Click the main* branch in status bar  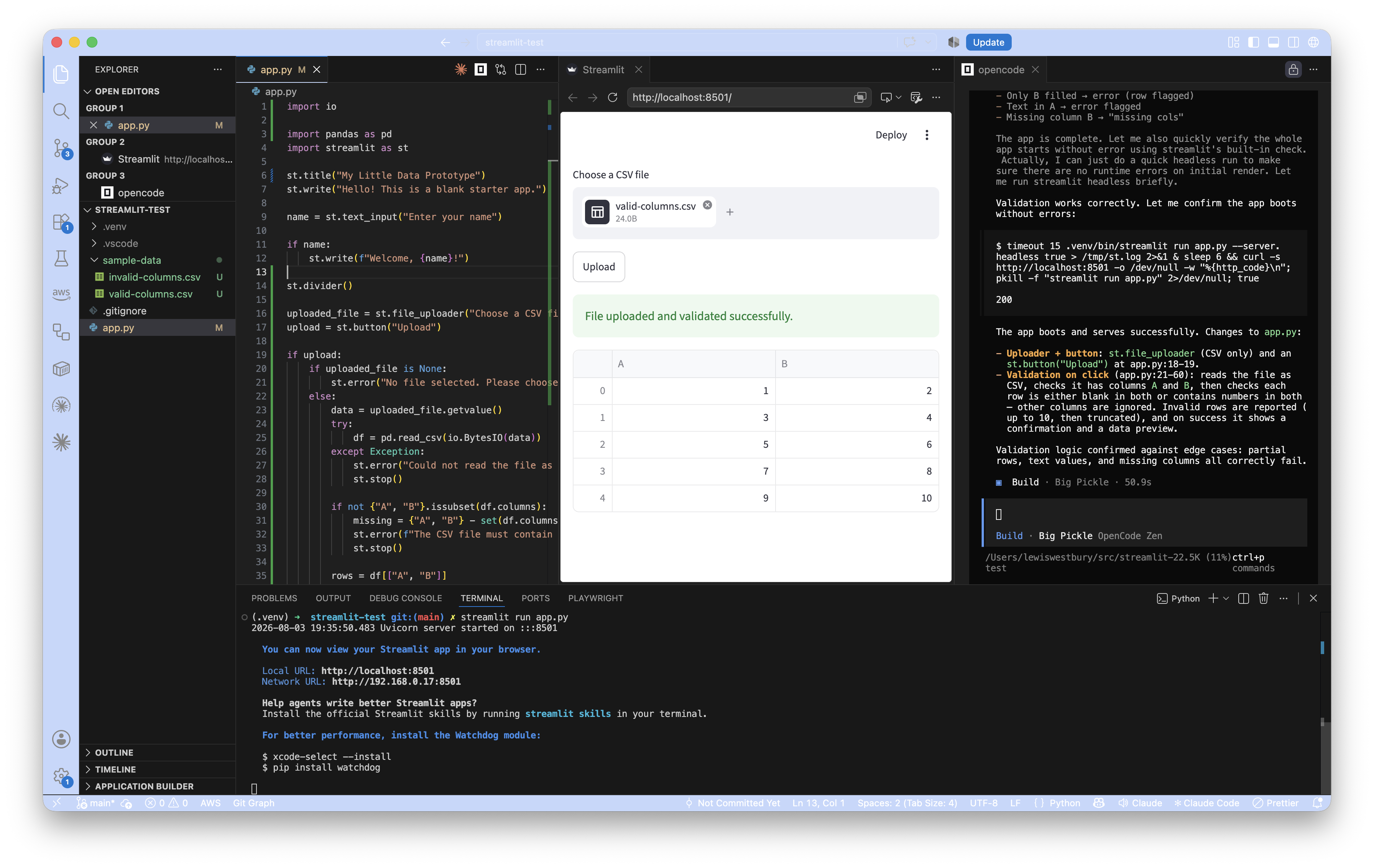[x=96, y=803]
